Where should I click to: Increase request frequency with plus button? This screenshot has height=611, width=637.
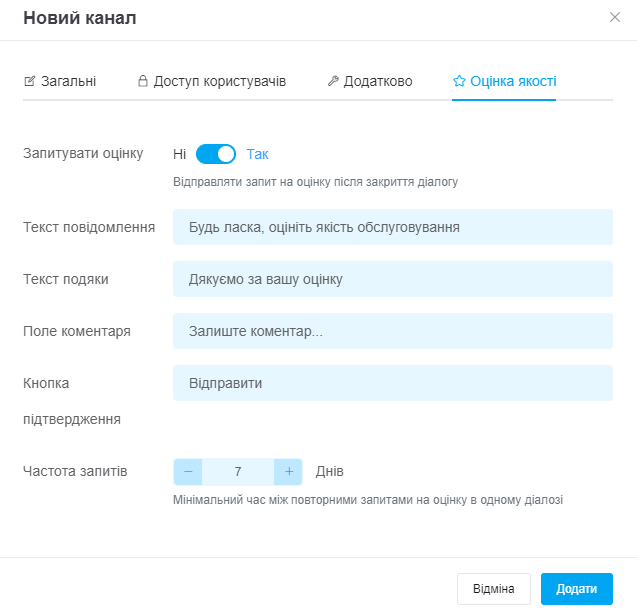[x=288, y=471]
